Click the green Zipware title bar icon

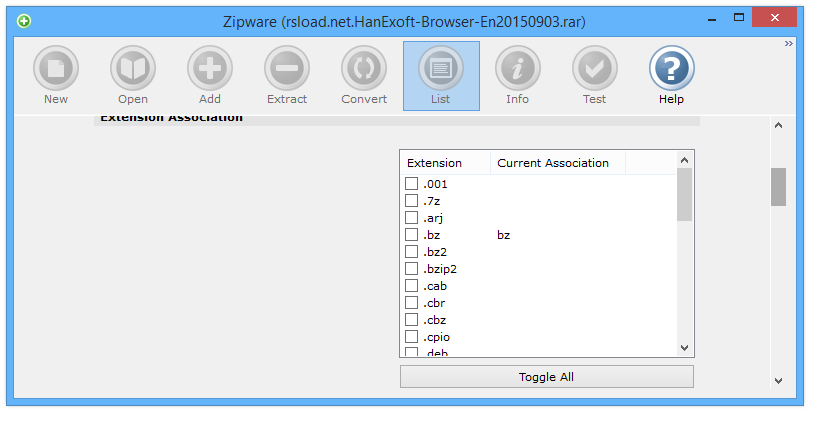click(x=24, y=21)
